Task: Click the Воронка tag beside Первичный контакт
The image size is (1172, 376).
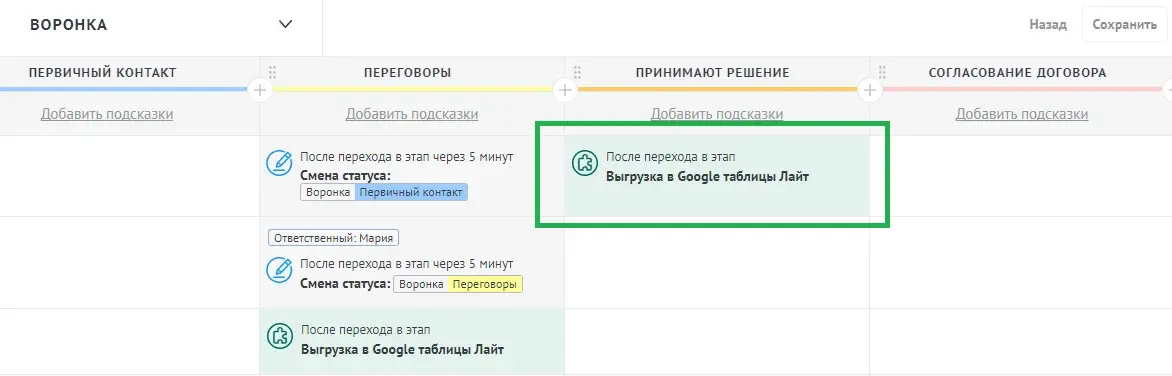Action: coord(328,192)
